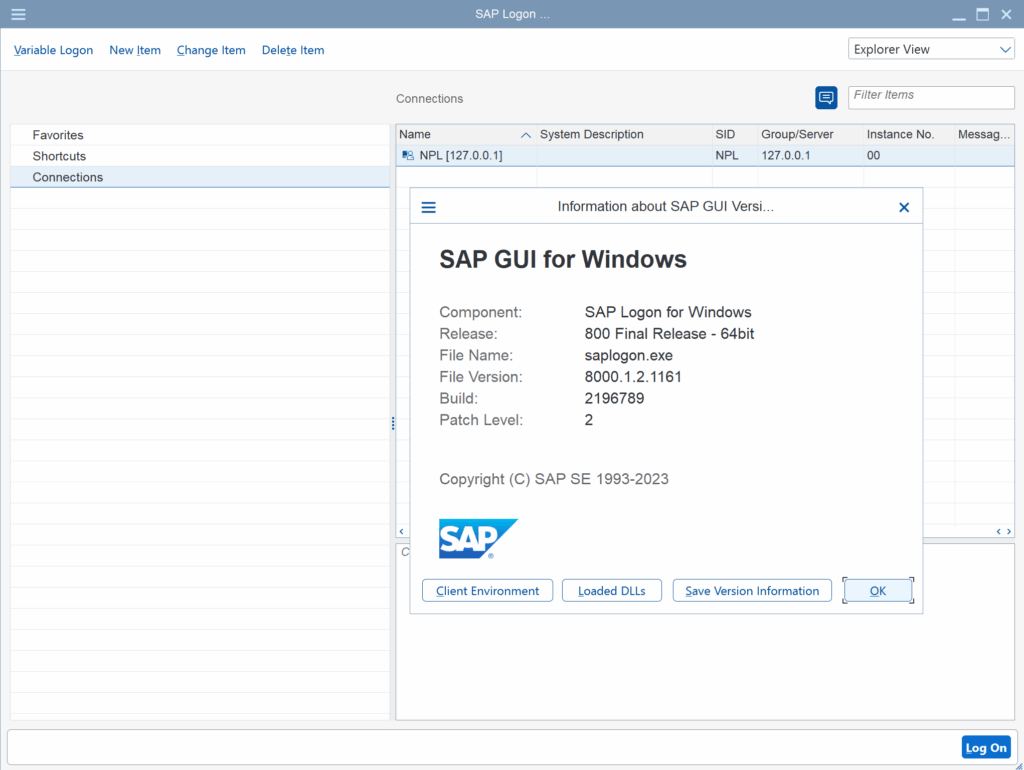The width and height of the screenshot is (1024, 770).
Task: Click the SAP logo in the dialog
Action: coord(478,539)
